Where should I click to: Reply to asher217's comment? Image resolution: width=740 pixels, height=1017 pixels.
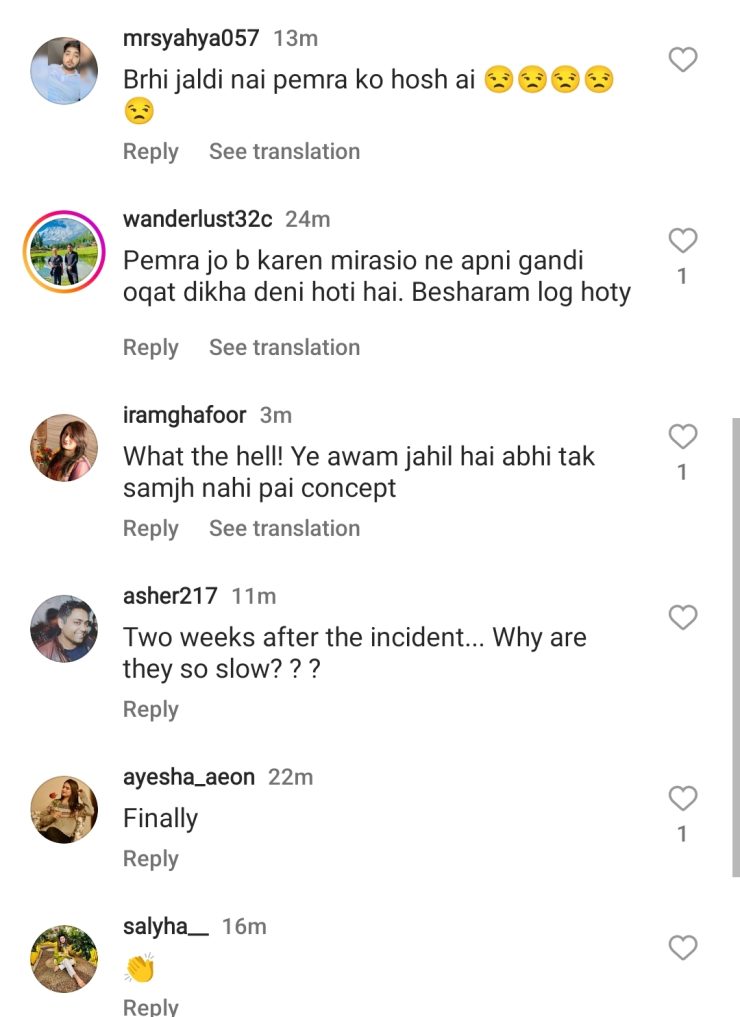150,709
